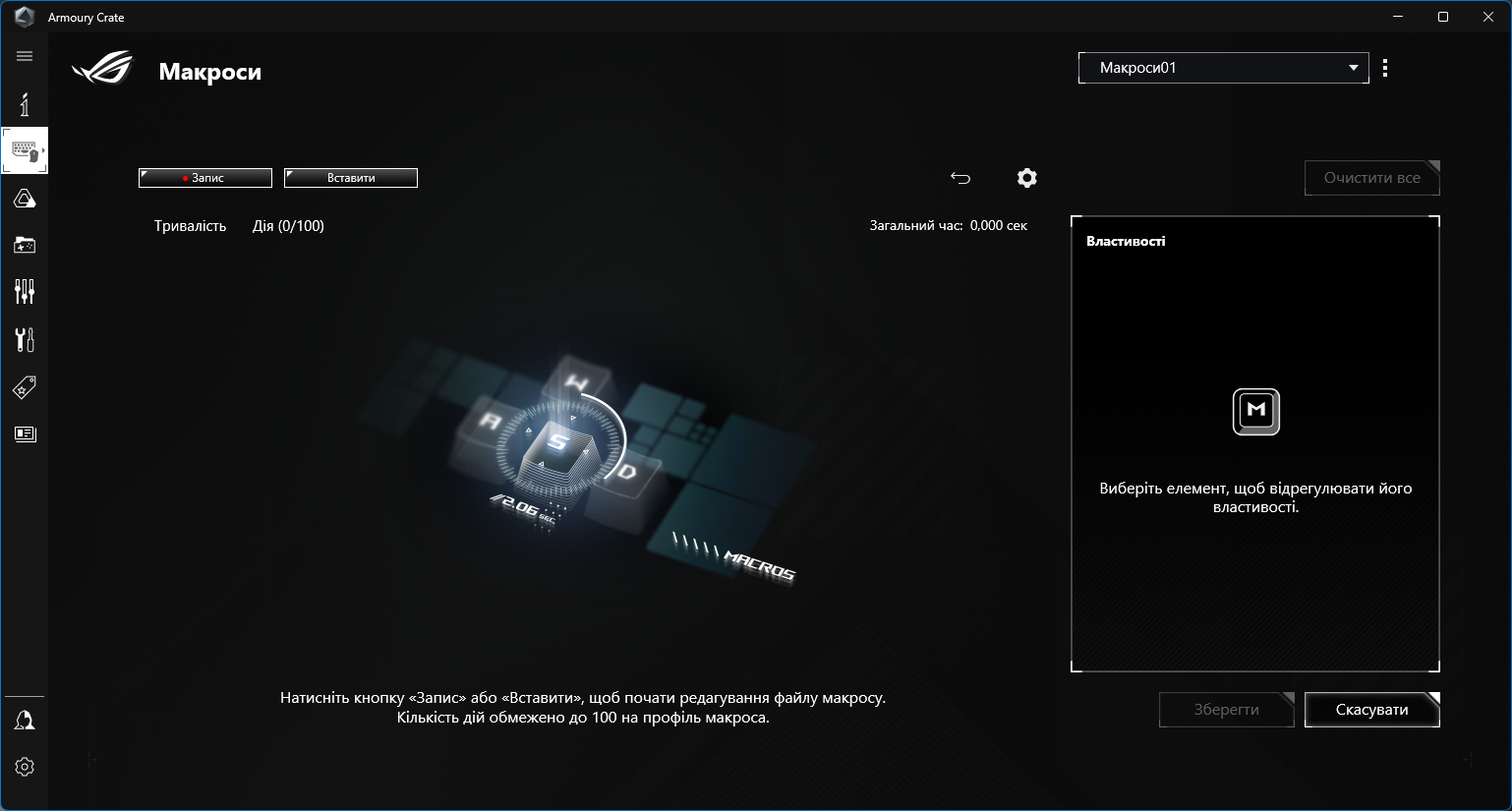Image resolution: width=1512 pixels, height=811 pixels.
Task: Select the Device keyboard icon in sidebar
Action: coord(25,150)
